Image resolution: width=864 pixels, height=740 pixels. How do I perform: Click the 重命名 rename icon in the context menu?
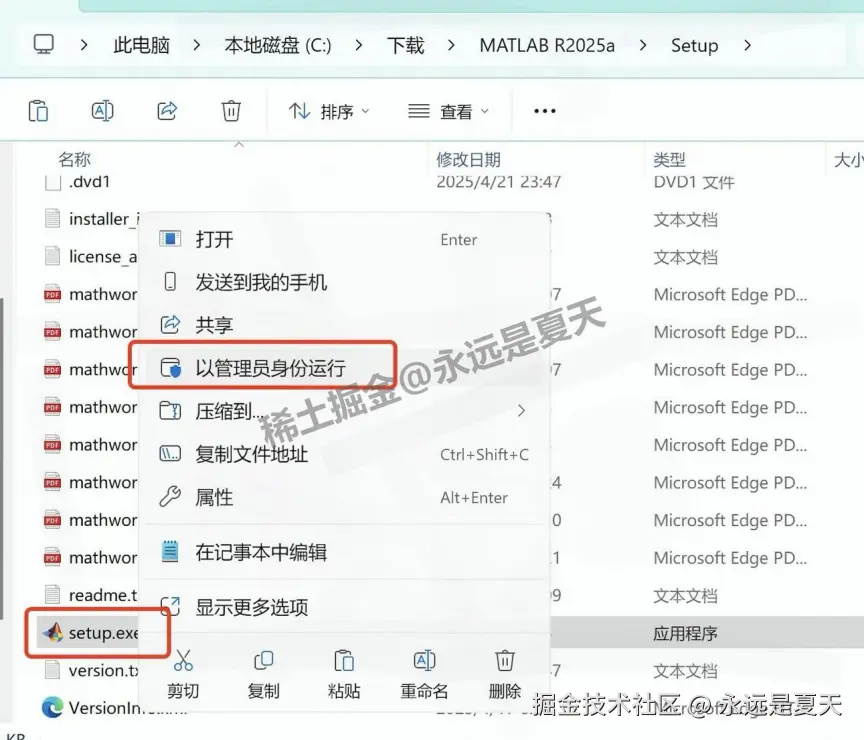tap(424, 659)
